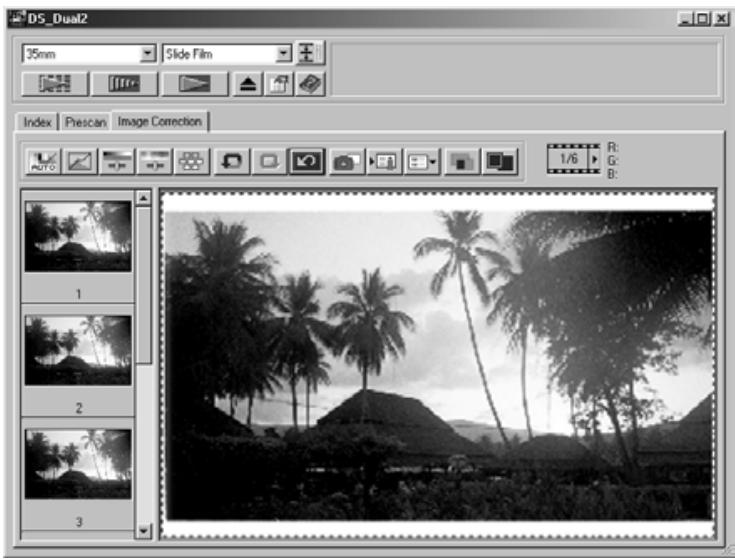Open the Preferences dialog icon
This screenshot has height=559, width=735.
[x=278, y=84]
